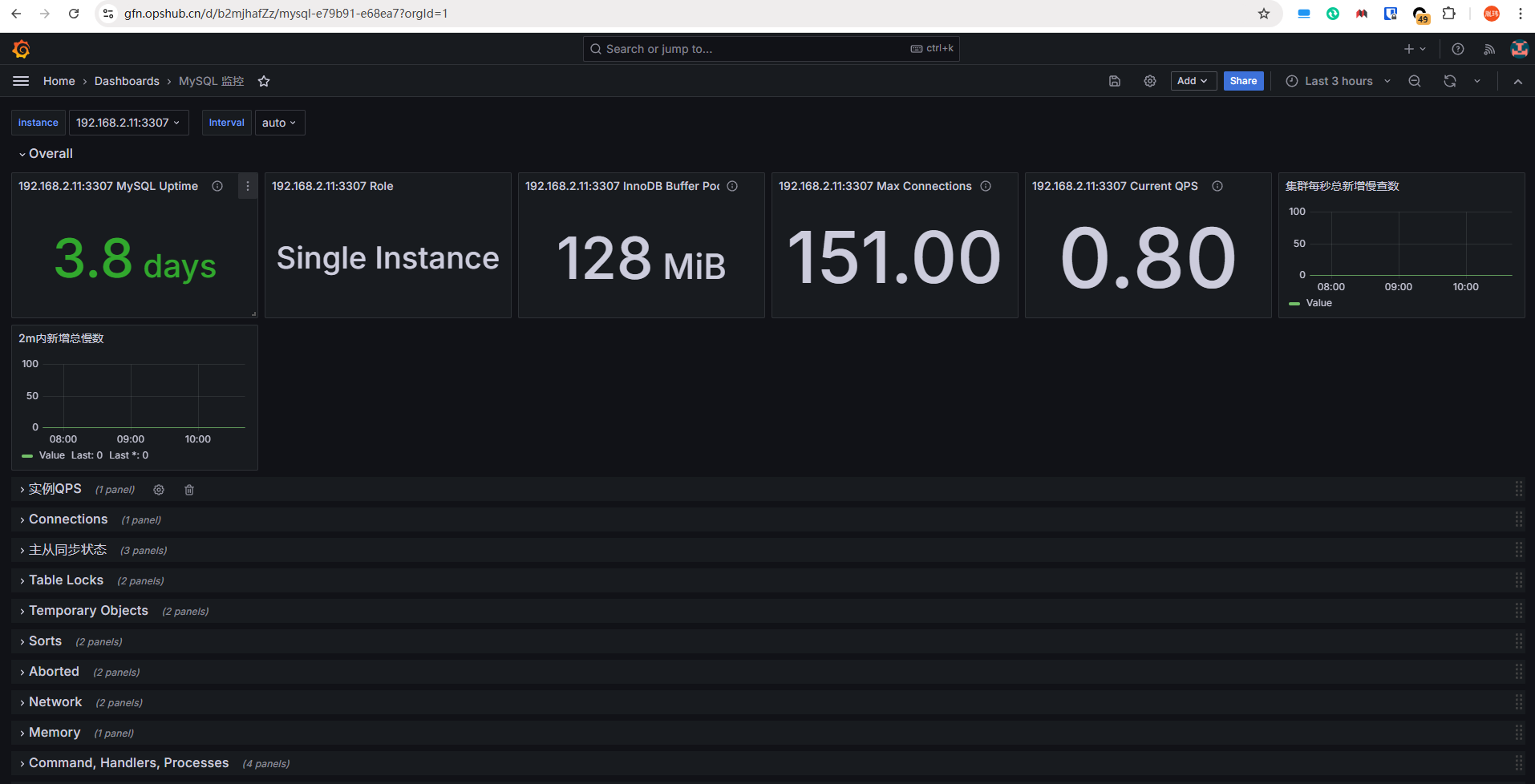Viewport: 1535px width, 784px height.
Task: Click the Interval variable label
Action: coord(227,123)
